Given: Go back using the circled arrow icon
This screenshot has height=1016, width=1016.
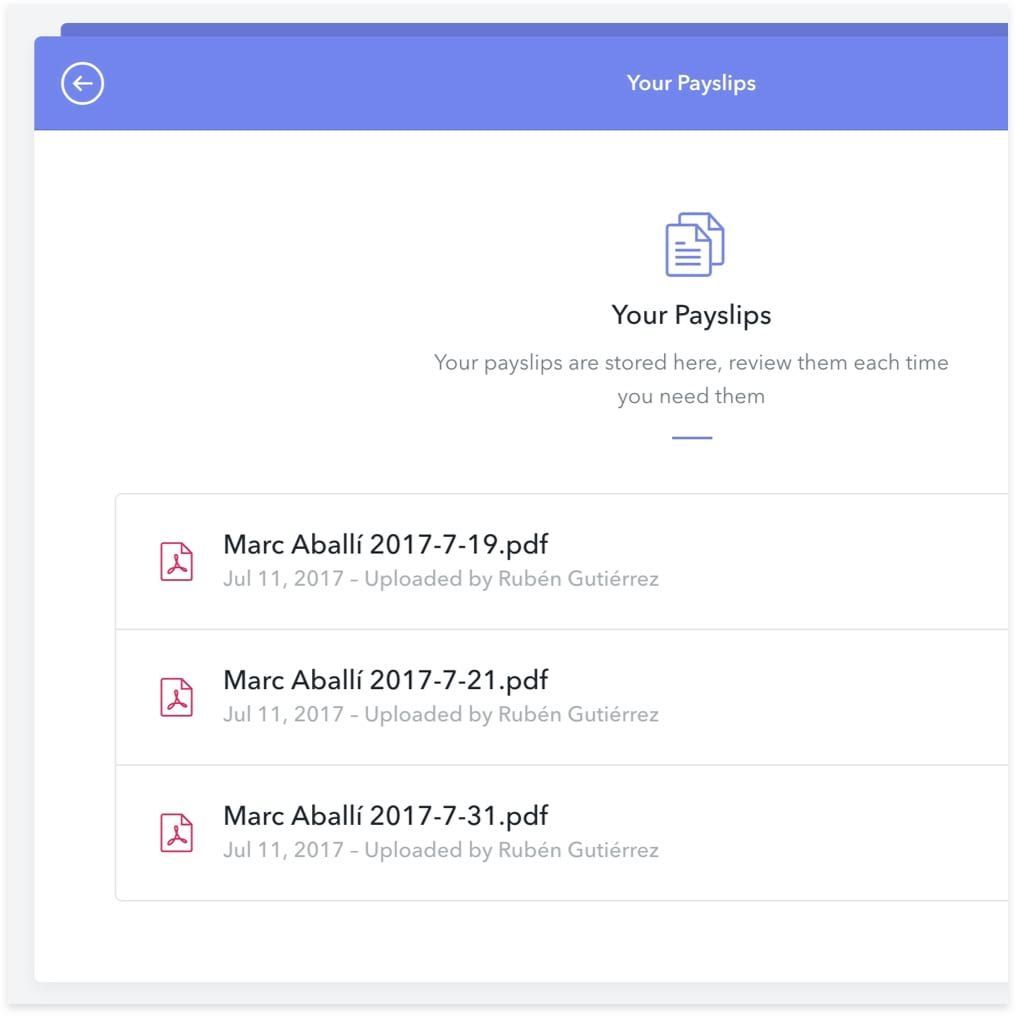Looking at the screenshot, I should (x=82, y=83).
